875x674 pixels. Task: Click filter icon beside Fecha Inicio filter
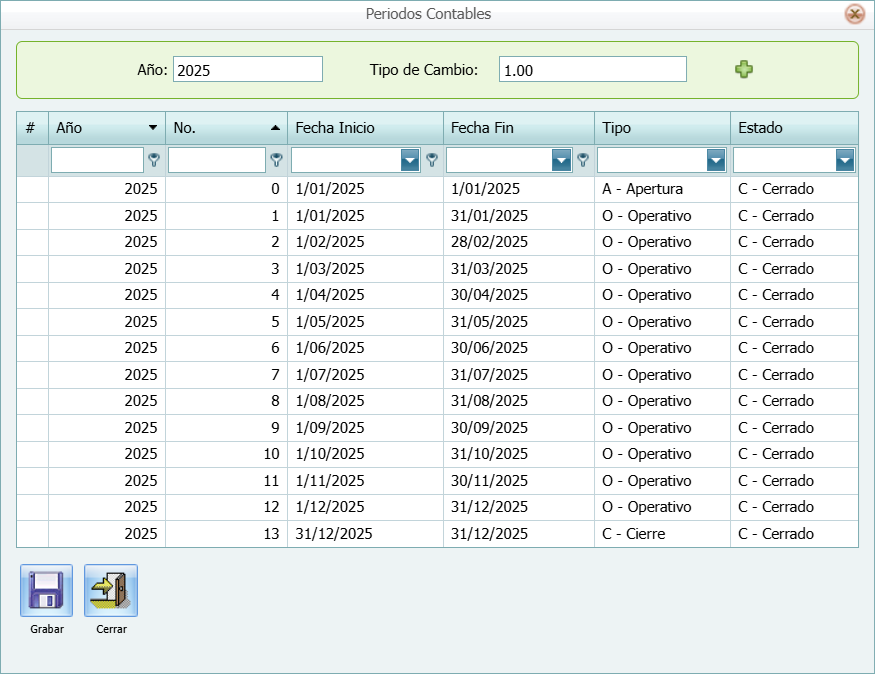[x=431, y=160]
